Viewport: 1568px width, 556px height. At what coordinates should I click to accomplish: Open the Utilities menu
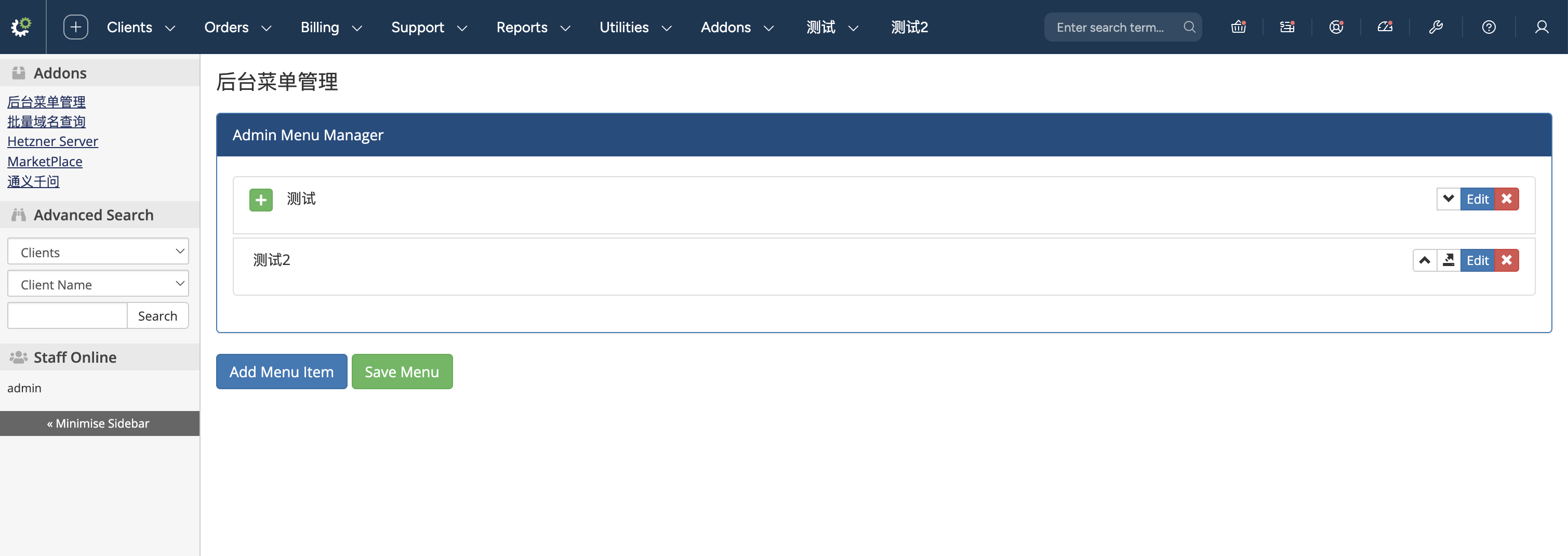[x=635, y=28]
